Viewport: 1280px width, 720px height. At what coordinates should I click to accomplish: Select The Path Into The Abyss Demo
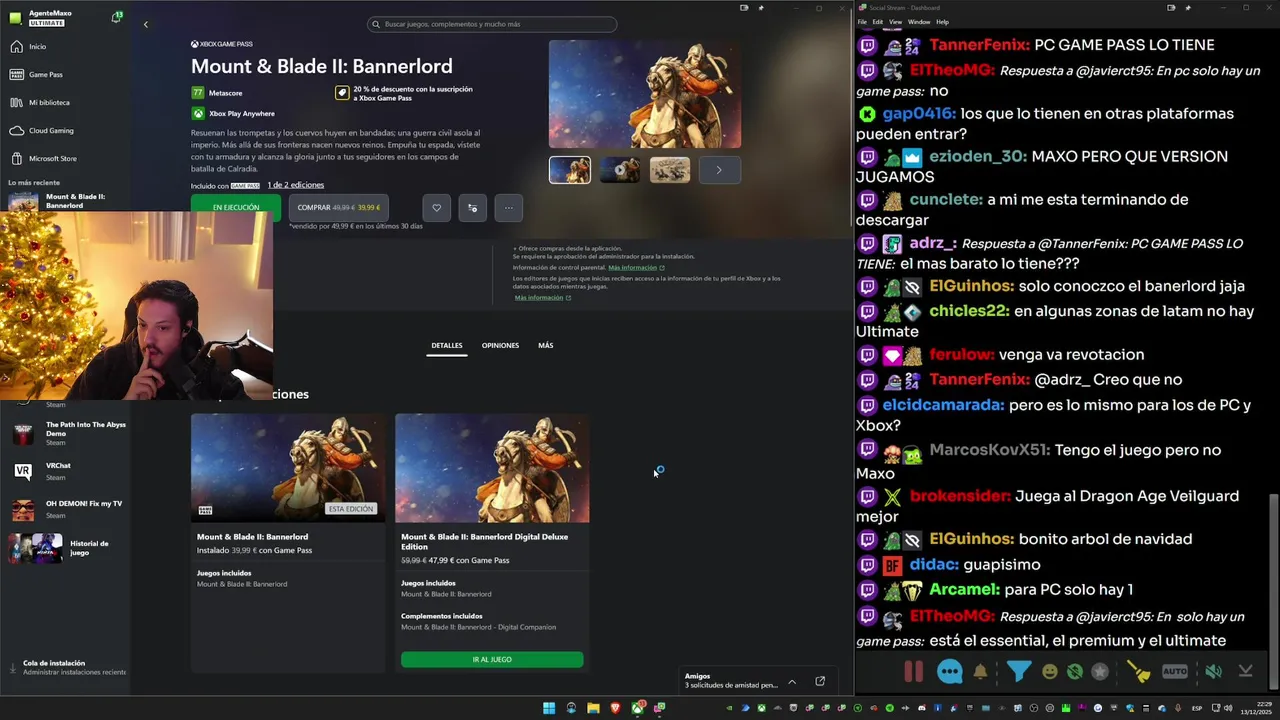[66, 433]
